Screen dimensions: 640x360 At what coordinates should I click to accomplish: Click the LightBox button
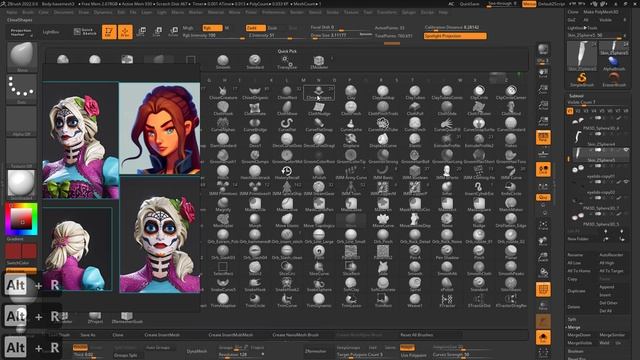pos(51,31)
